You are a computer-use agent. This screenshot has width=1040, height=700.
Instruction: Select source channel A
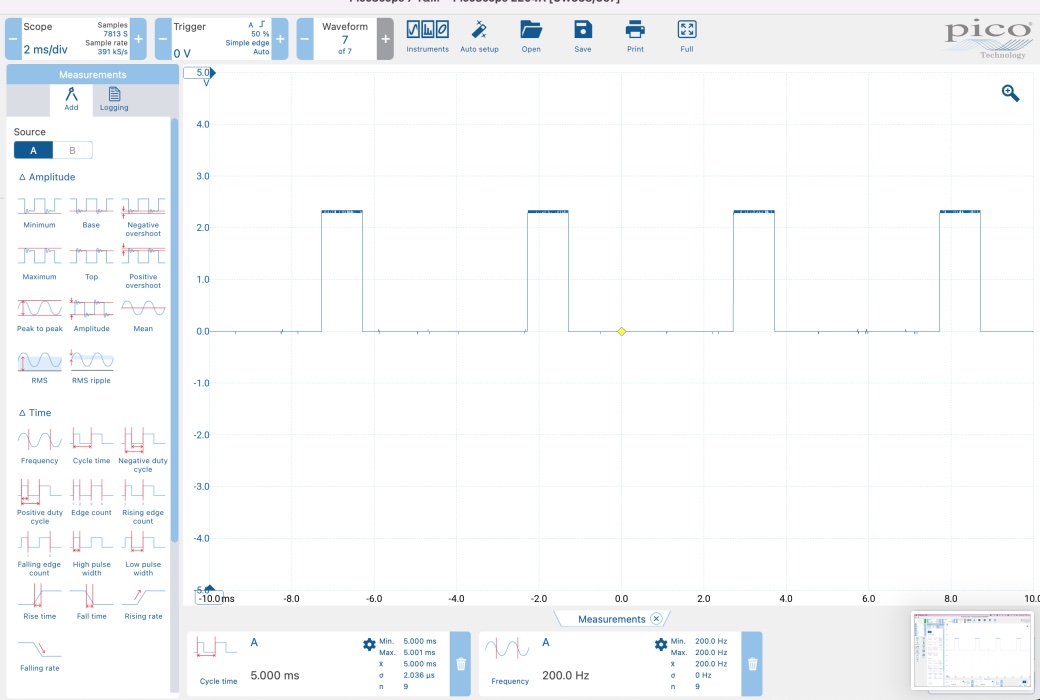click(33, 150)
